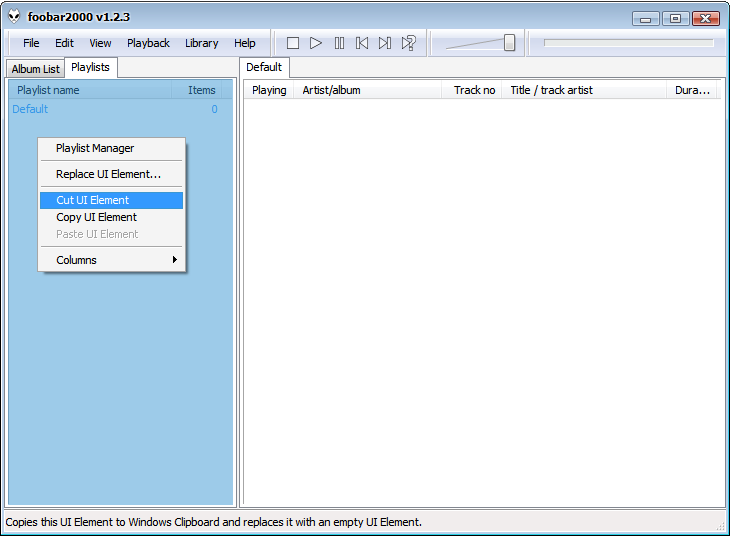Expand the Columns submenu
Image resolution: width=730 pixels, height=536 pixels.
[x=112, y=260]
